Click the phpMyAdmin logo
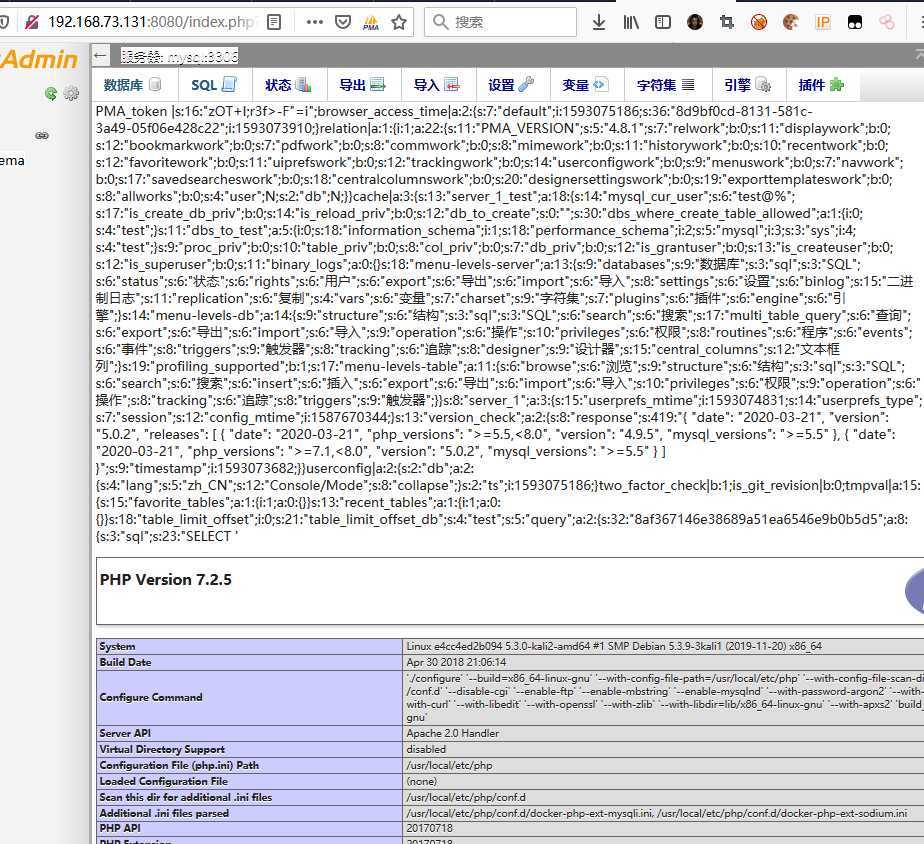The width and height of the screenshot is (924, 844). tap(39, 60)
